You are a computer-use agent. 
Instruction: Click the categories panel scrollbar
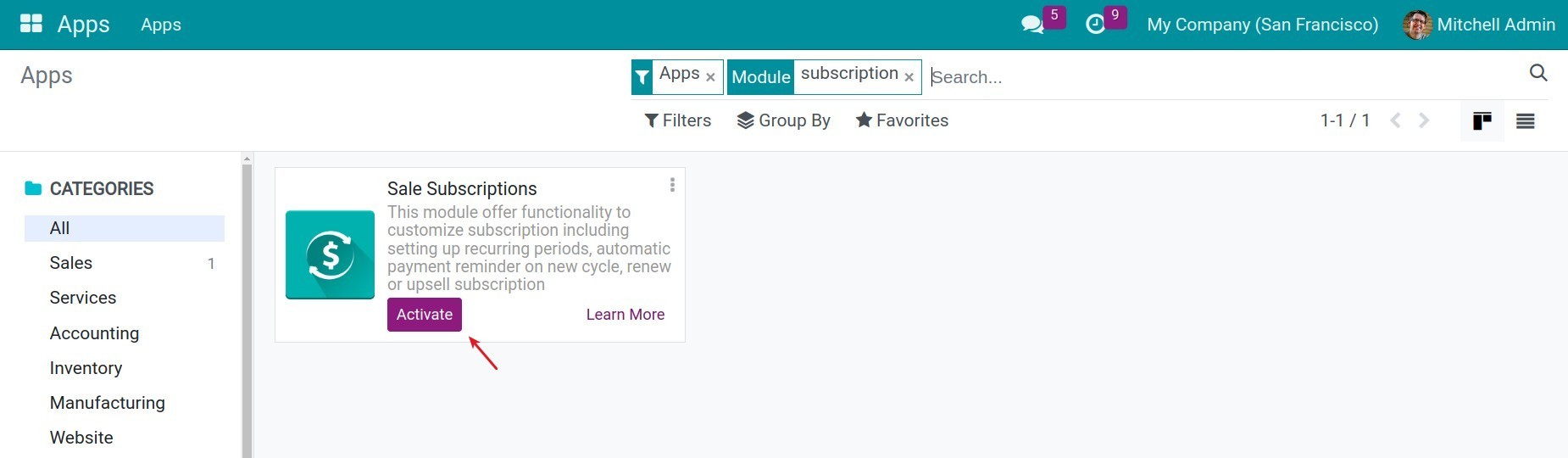[x=247, y=305]
